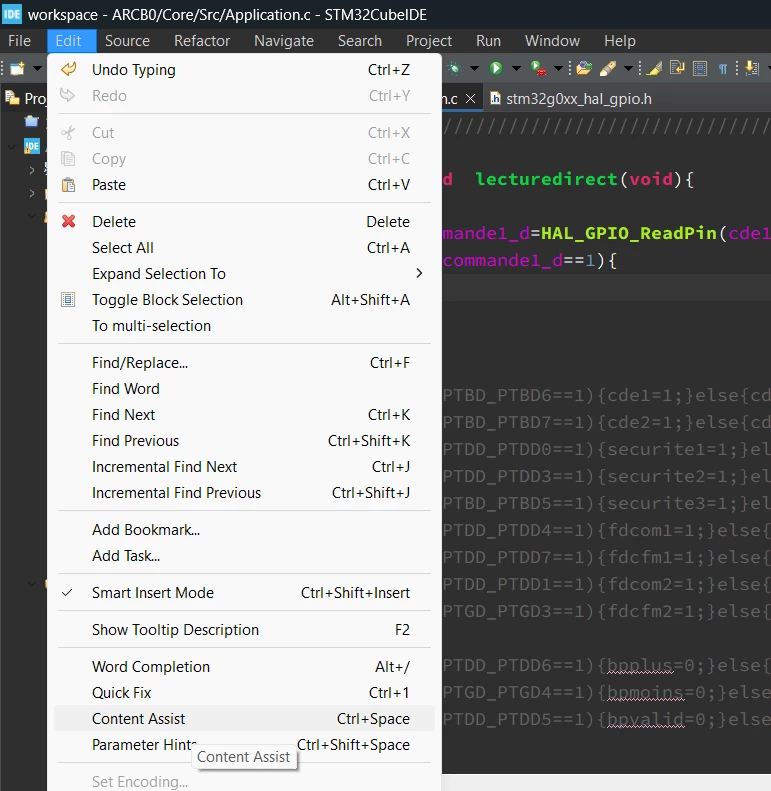Open the dropdown arrow beside the New icon
The height and width of the screenshot is (791, 771).
37,68
